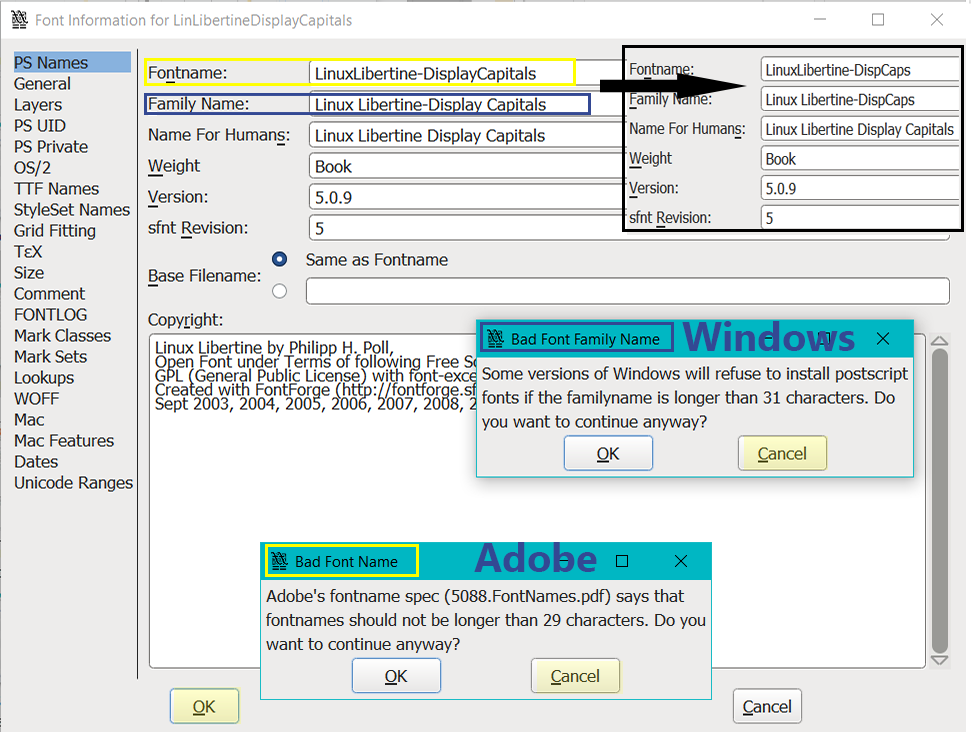Open the General section
The width and height of the screenshot is (971, 732).
(42, 84)
